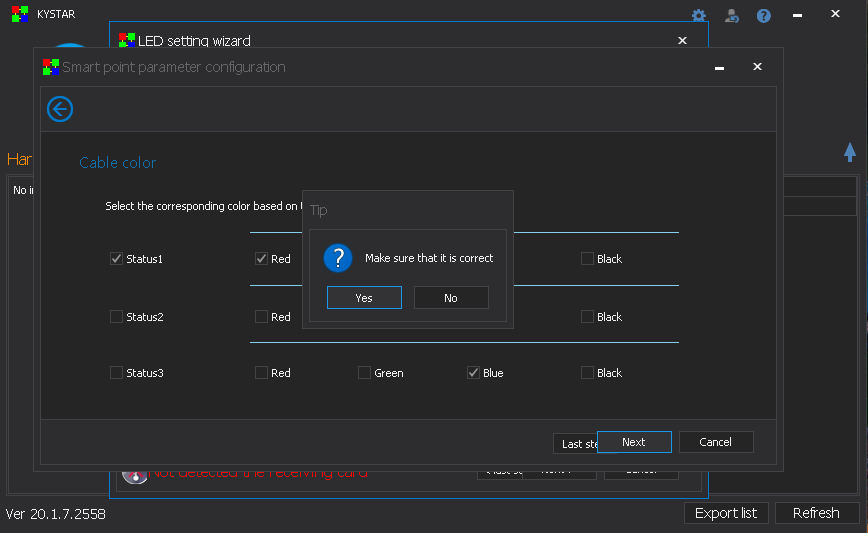This screenshot has width=868, height=533.
Task: Enable the Status2 checkbox
Action: coord(116,317)
